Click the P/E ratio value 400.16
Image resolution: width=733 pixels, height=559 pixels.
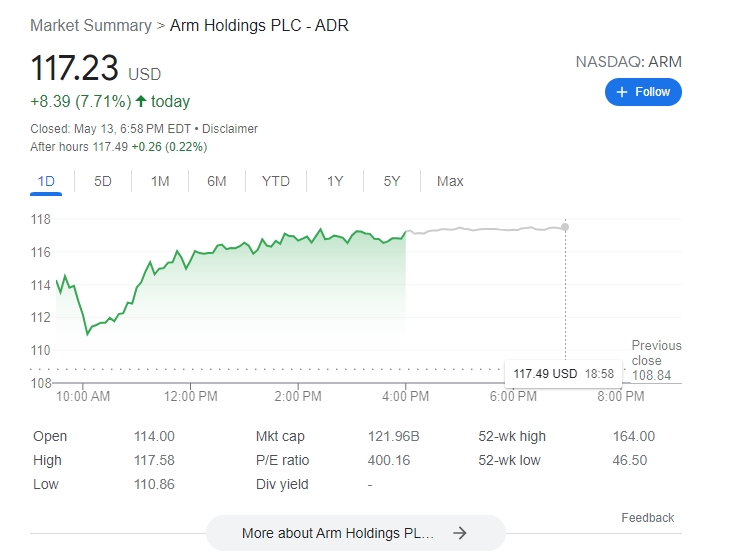(x=389, y=460)
